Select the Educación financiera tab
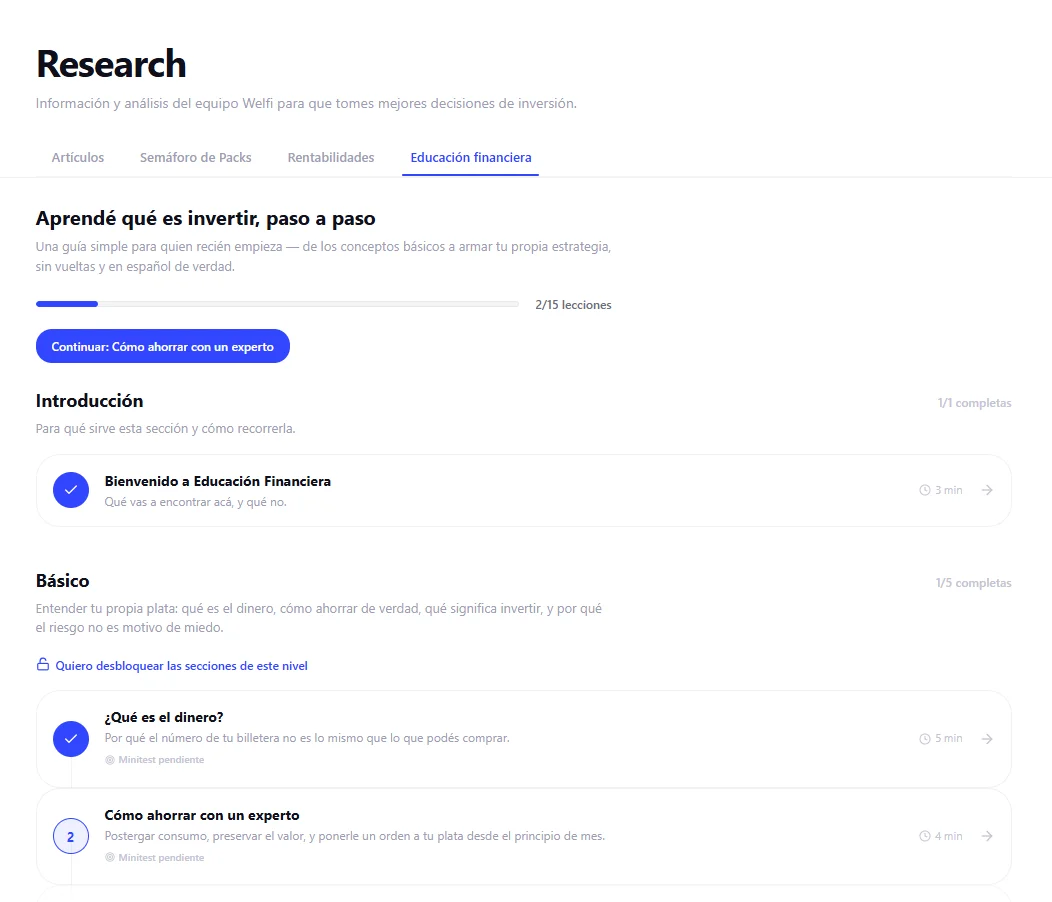1052x902 pixels. pos(471,158)
